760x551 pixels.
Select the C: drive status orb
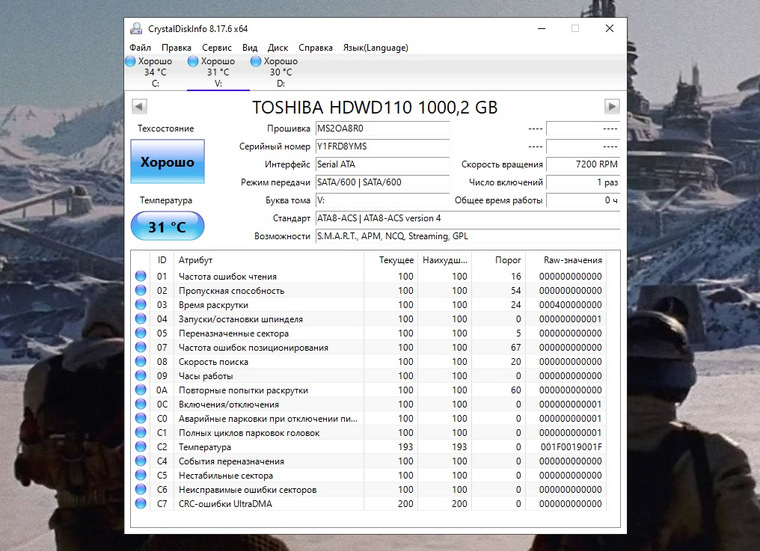130,62
